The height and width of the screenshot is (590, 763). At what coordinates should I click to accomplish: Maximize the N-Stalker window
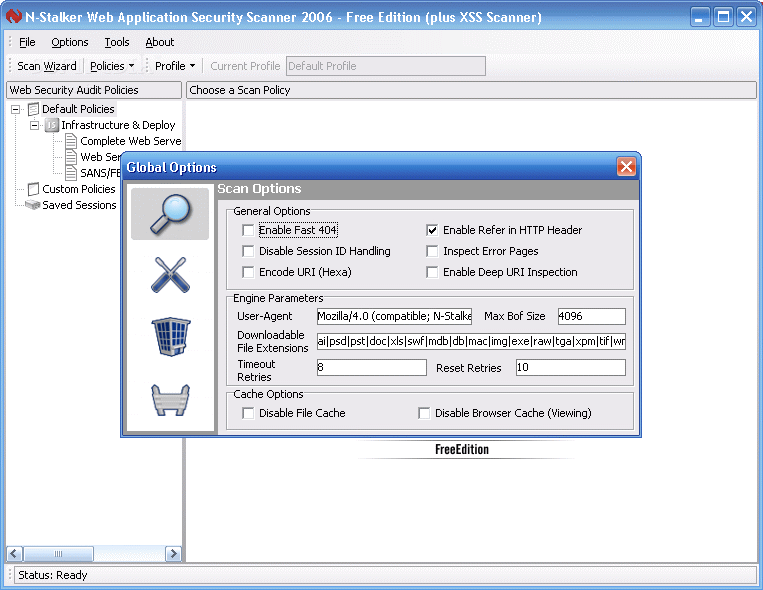pos(724,17)
